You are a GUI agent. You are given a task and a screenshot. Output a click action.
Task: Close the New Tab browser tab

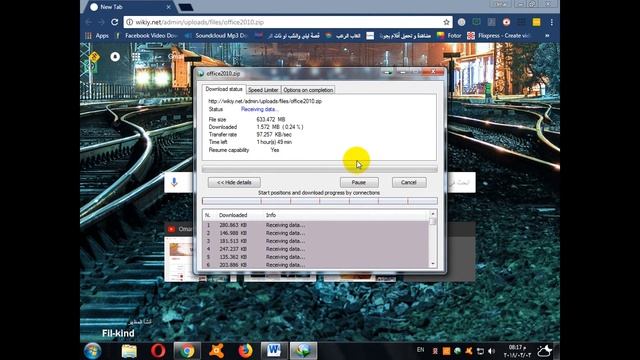click(169, 7)
